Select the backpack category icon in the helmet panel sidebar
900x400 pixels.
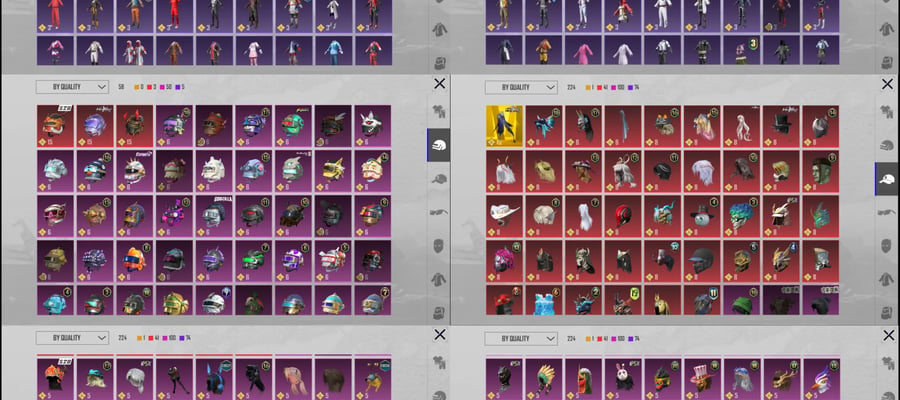coord(439,313)
